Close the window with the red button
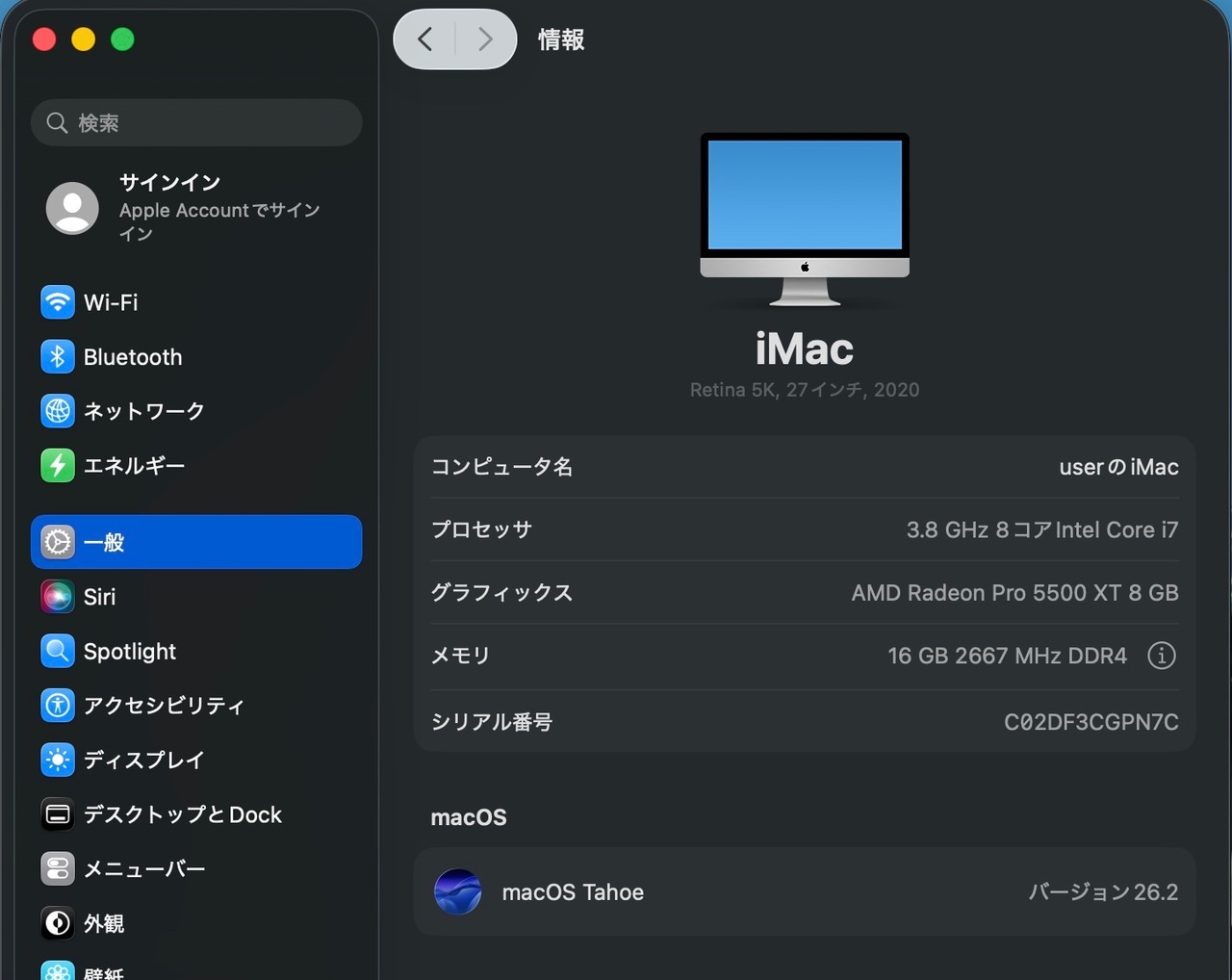1232x980 pixels. 44,39
